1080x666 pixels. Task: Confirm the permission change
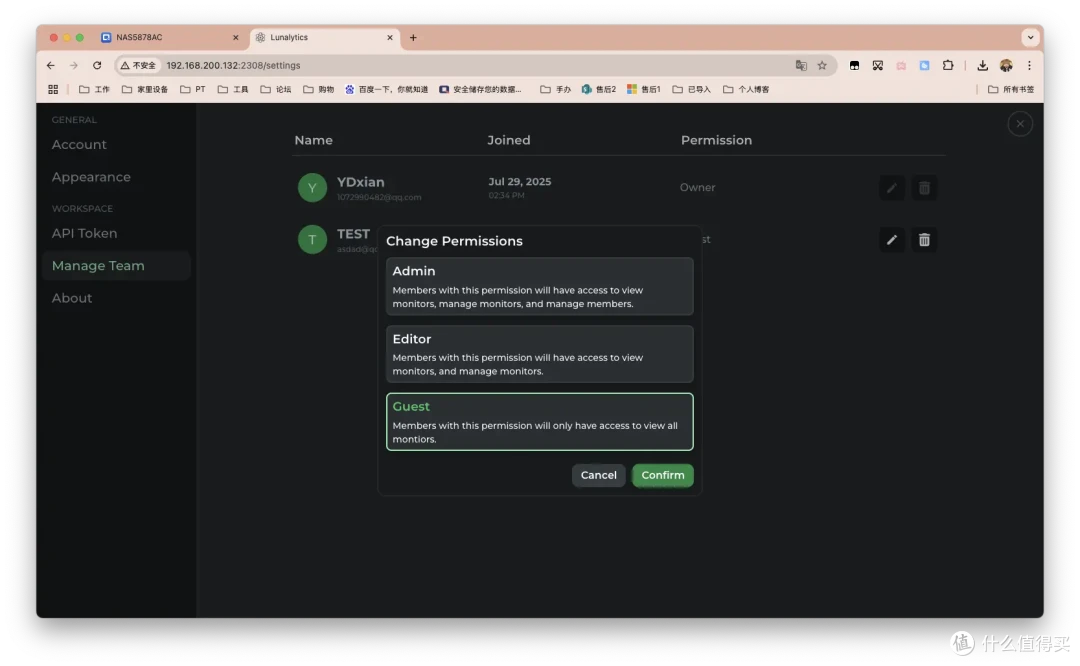pyautogui.click(x=663, y=475)
